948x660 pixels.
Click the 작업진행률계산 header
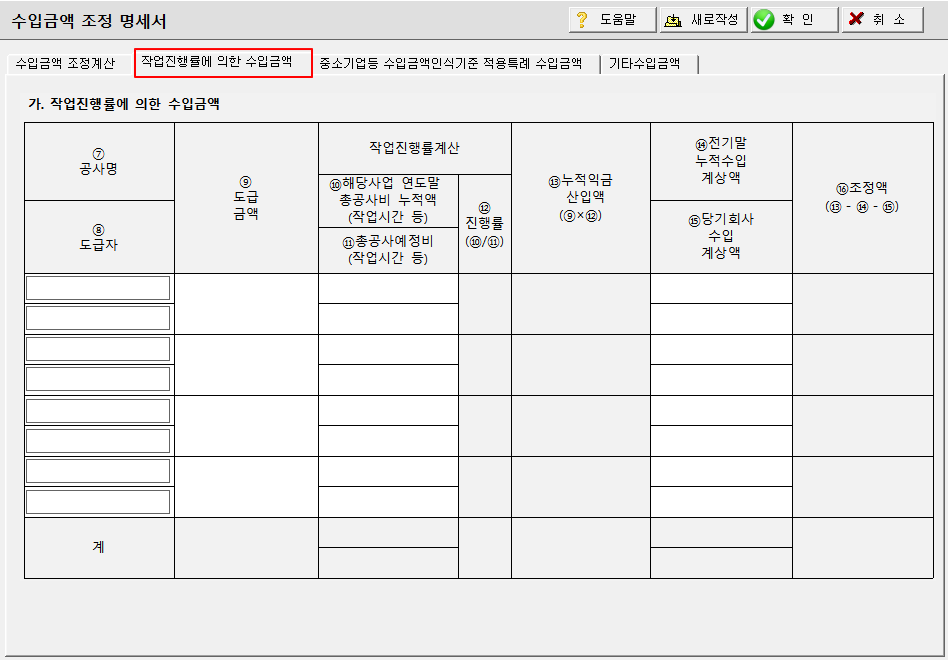click(415, 149)
